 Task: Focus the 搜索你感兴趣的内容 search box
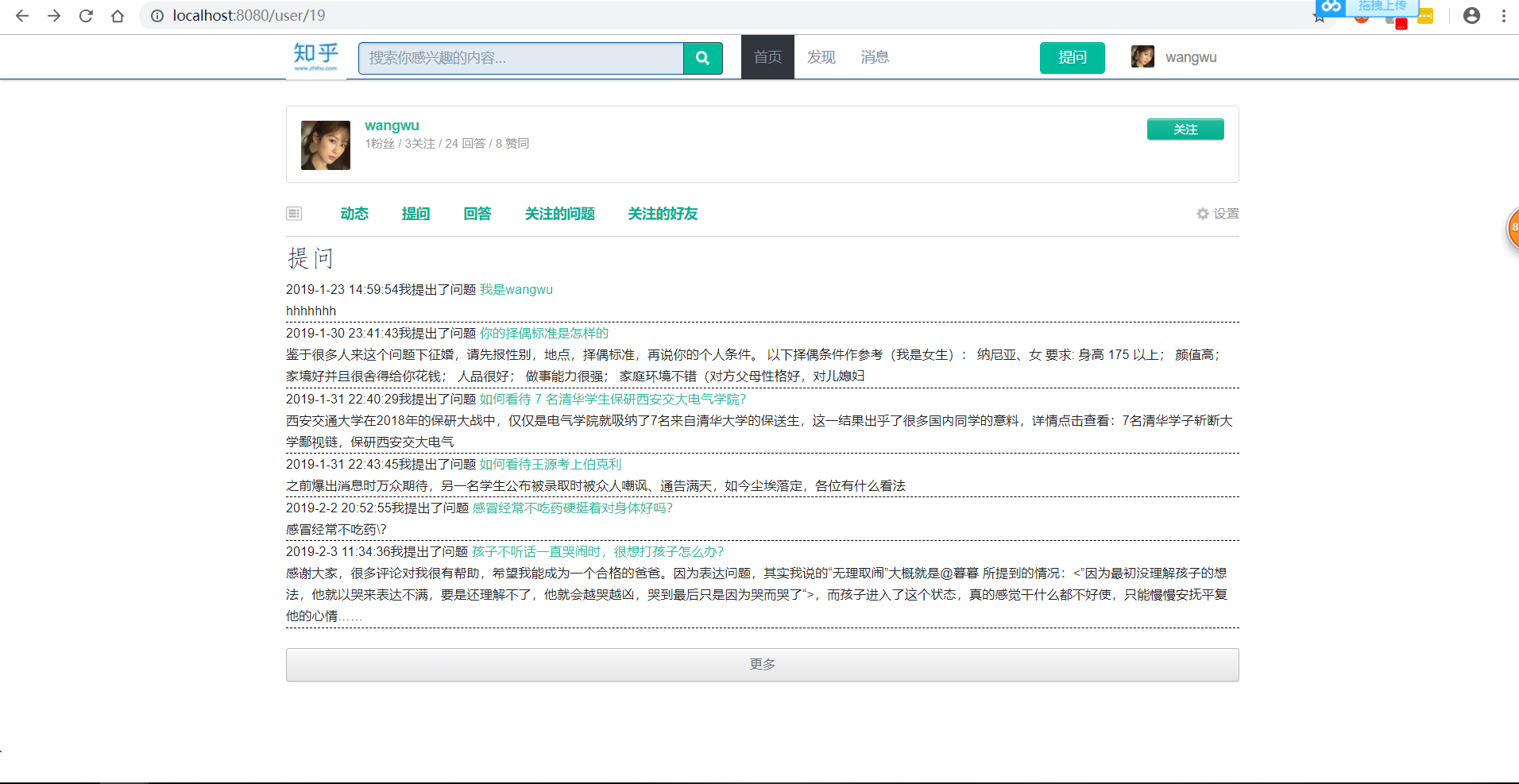pyautogui.click(x=521, y=58)
